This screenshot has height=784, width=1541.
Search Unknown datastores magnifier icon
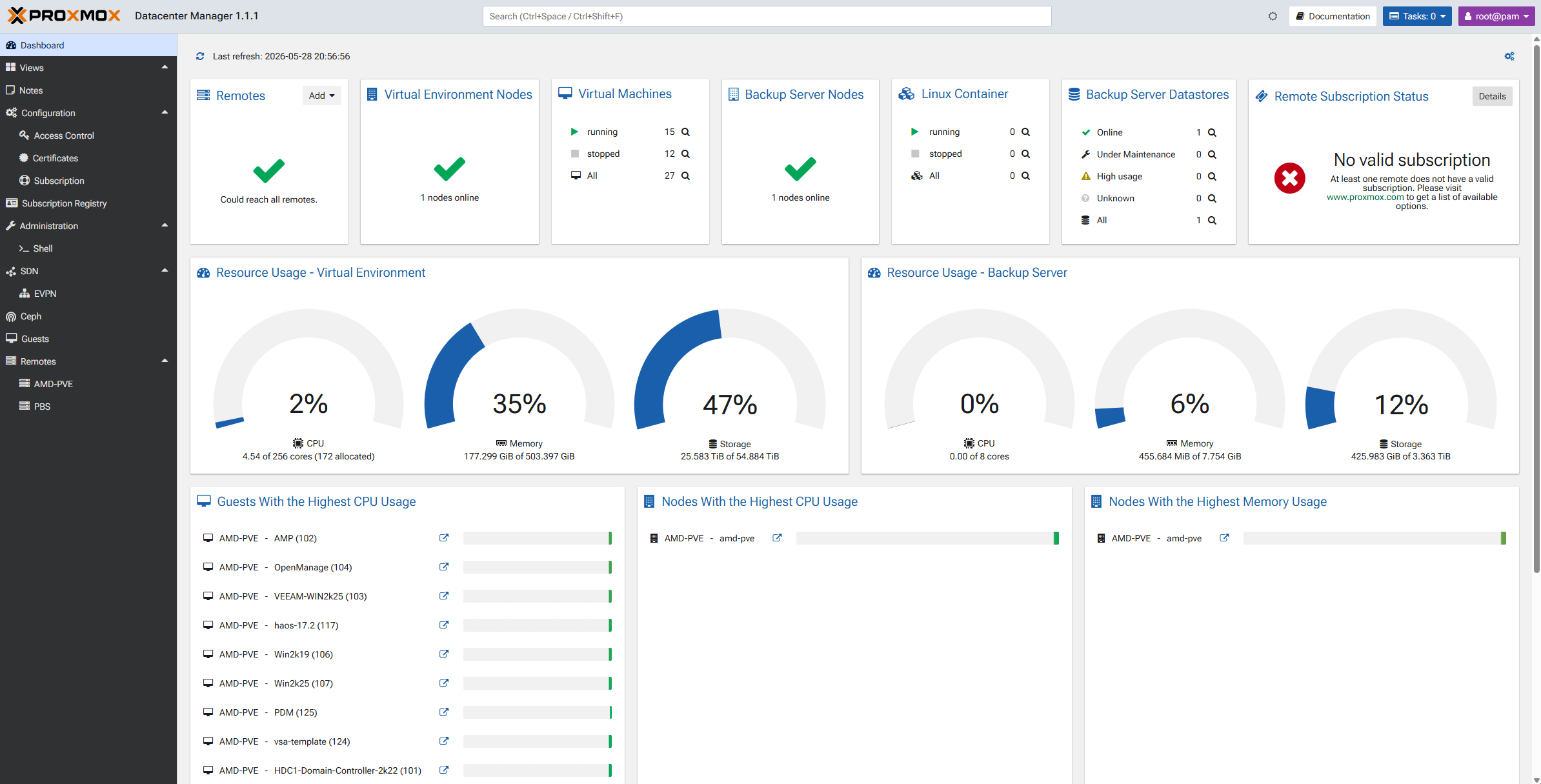click(1212, 198)
